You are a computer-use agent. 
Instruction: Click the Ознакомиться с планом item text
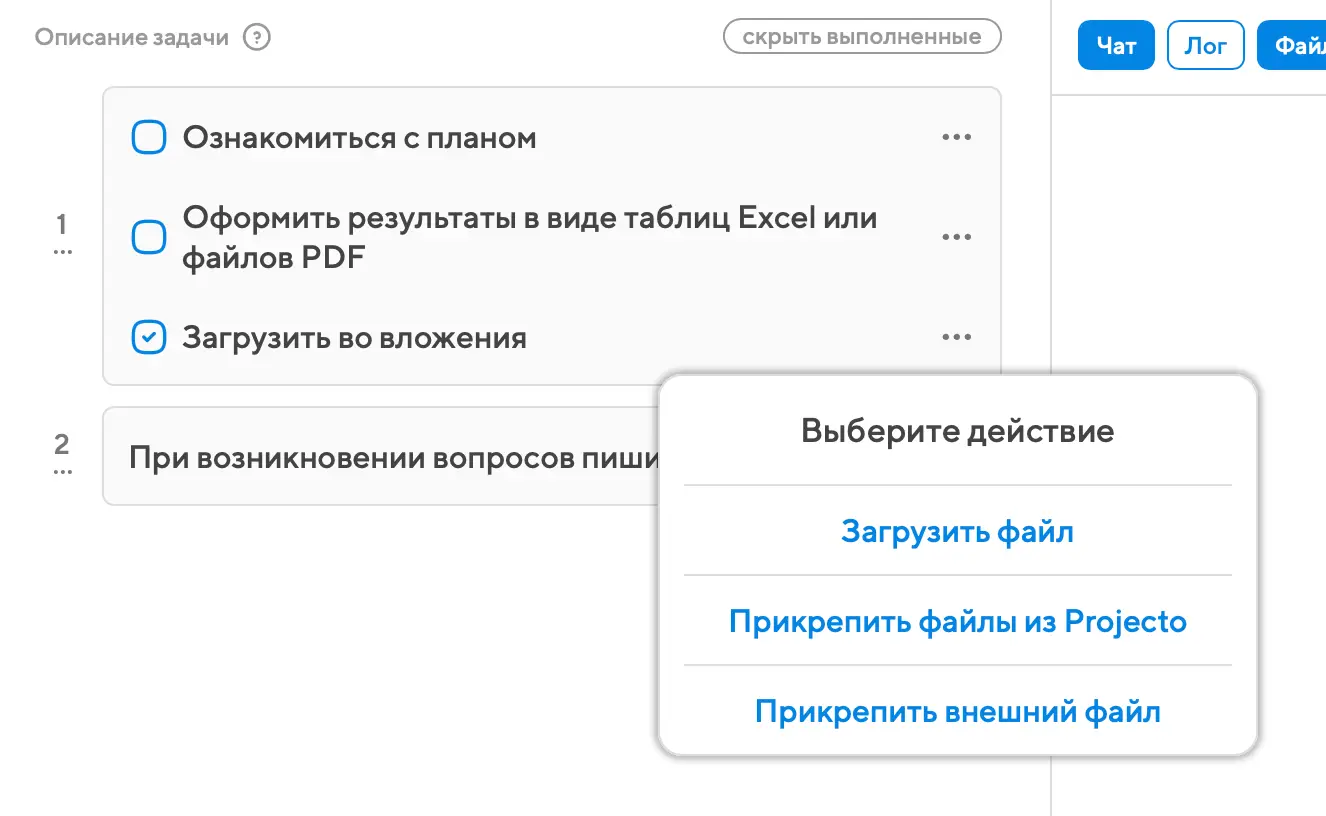(x=359, y=138)
